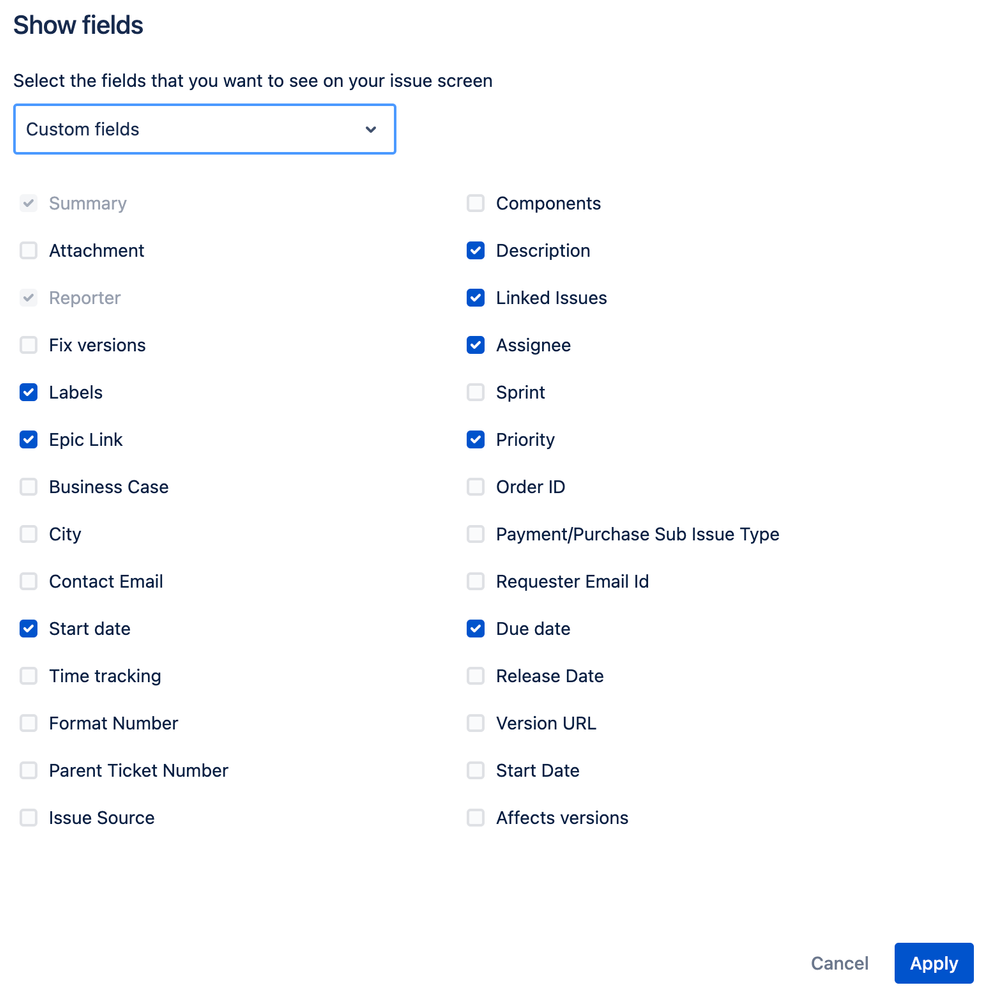This screenshot has height=999, width=996.
Task: Uncheck the Due date checkbox
Action: [x=476, y=629]
